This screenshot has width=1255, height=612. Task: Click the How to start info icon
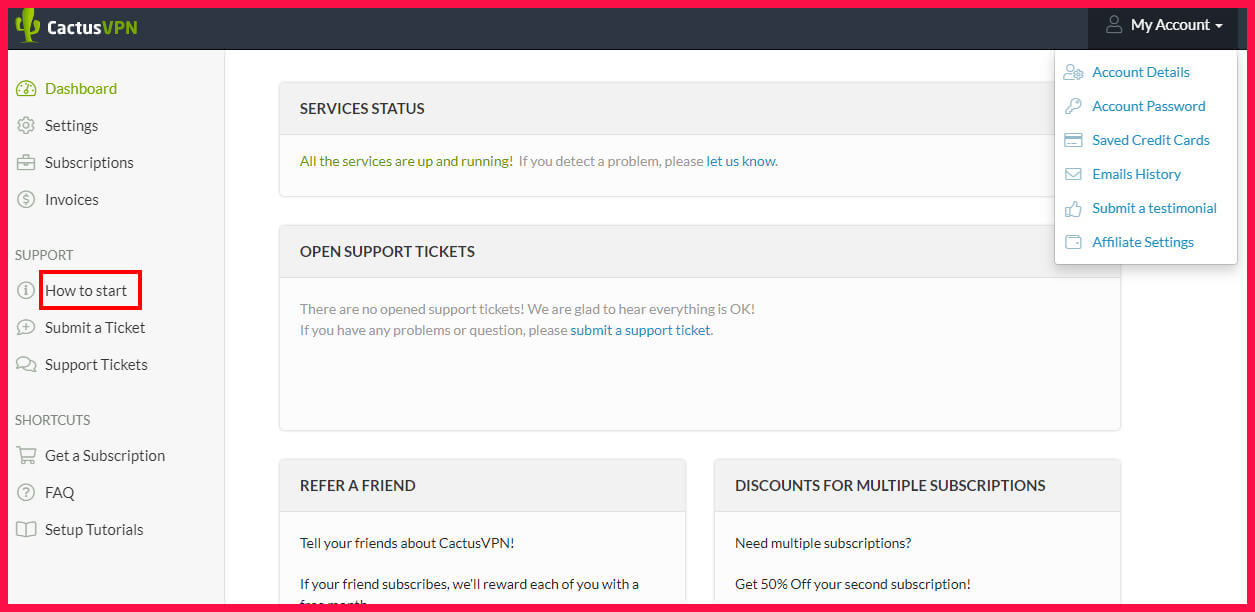(x=26, y=290)
